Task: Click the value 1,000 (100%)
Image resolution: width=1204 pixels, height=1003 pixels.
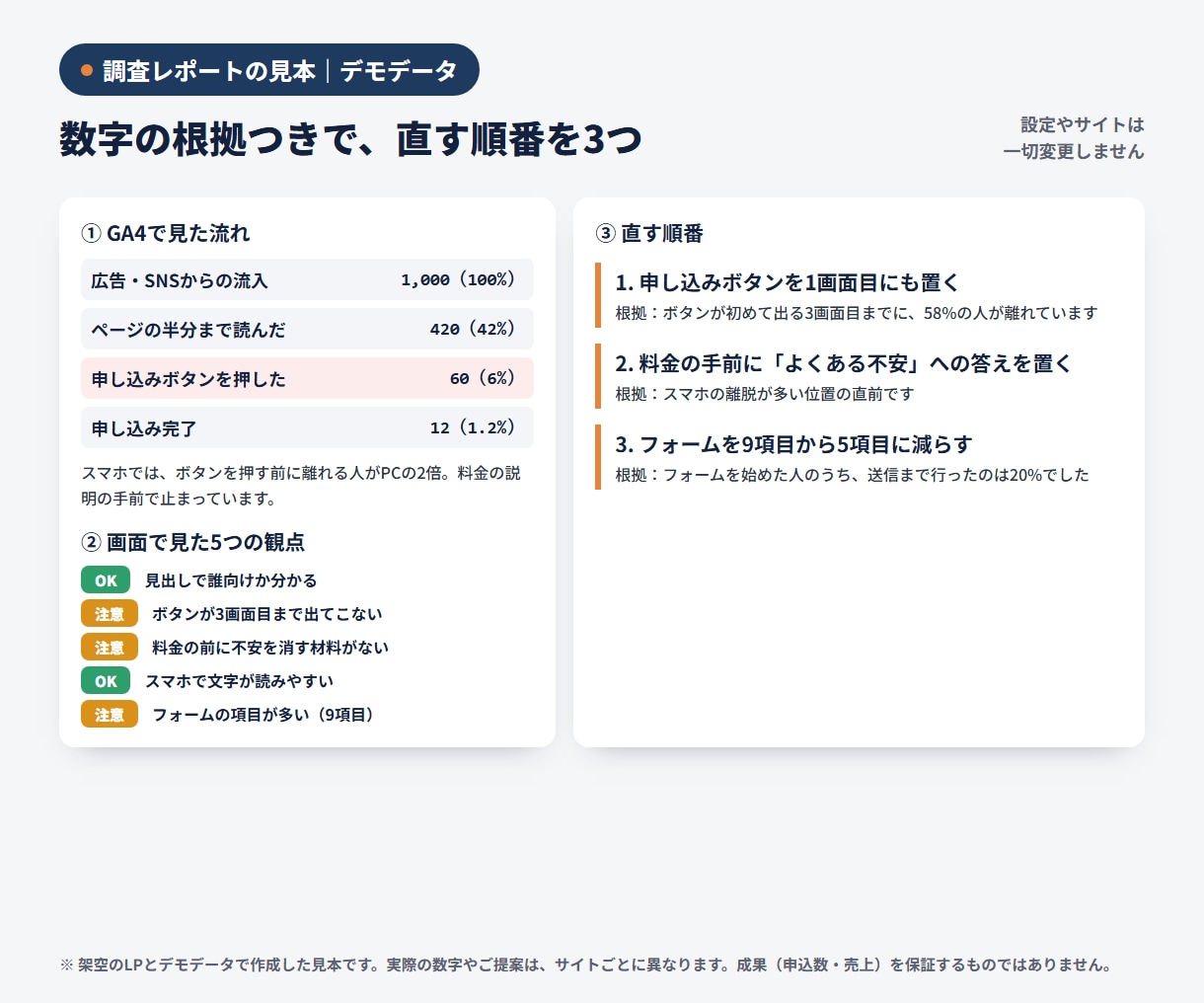Action: pyautogui.click(x=458, y=279)
